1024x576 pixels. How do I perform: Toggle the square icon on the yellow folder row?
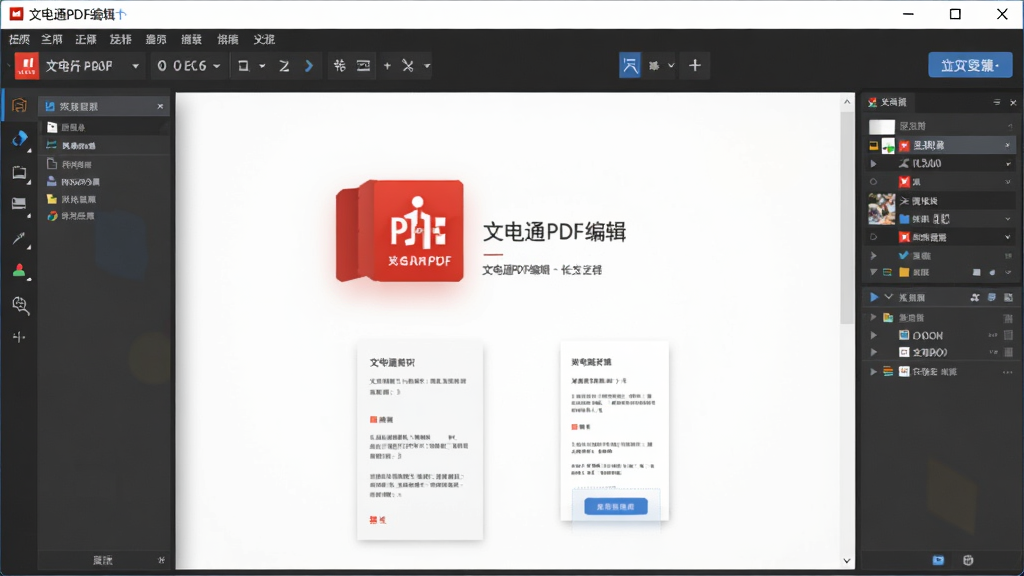coord(976,272)
